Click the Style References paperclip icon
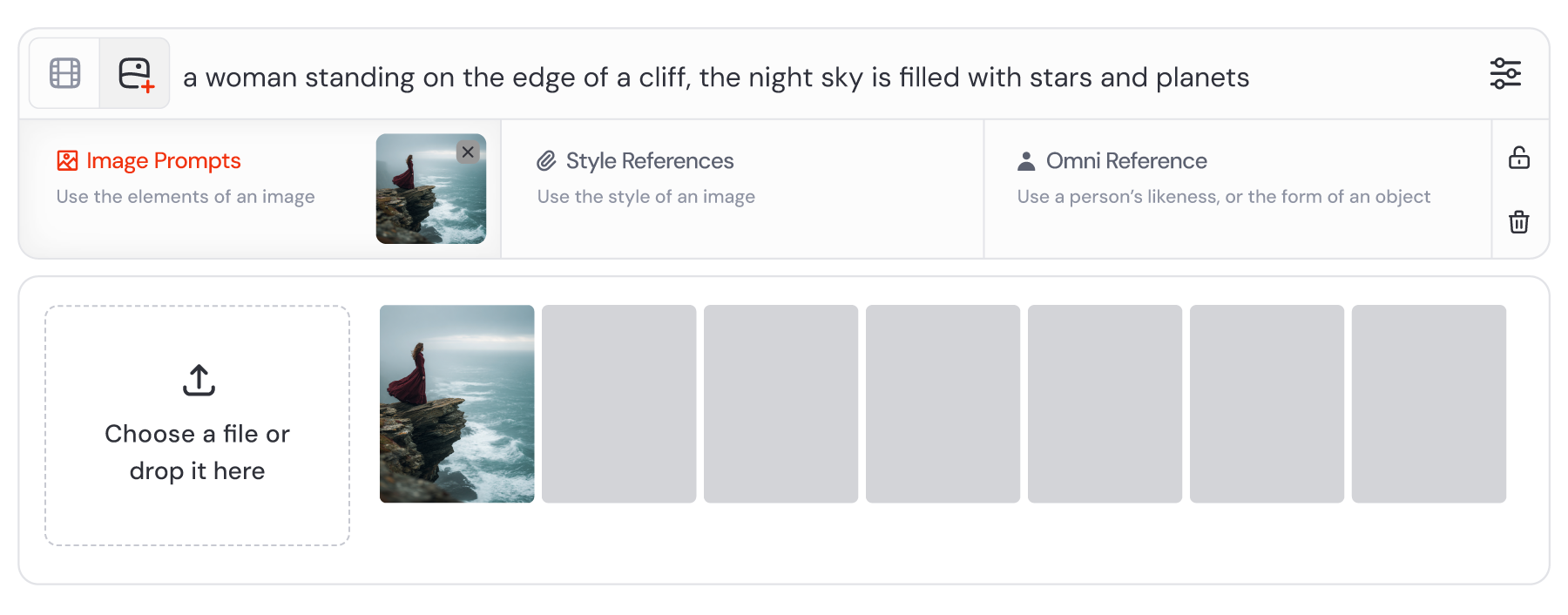Viewport: 1568px width, 615px height. click(546, 161)
